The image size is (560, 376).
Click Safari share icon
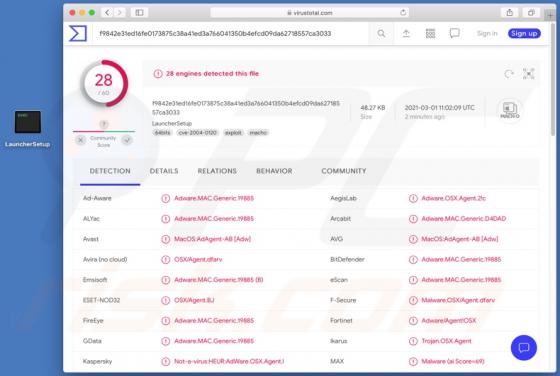click(x=510, y=12)
